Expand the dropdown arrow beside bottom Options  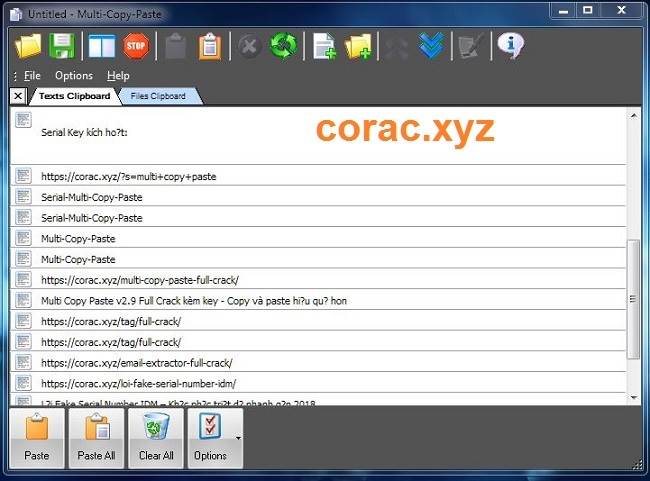pyautogui.click(x=238, y=438)
